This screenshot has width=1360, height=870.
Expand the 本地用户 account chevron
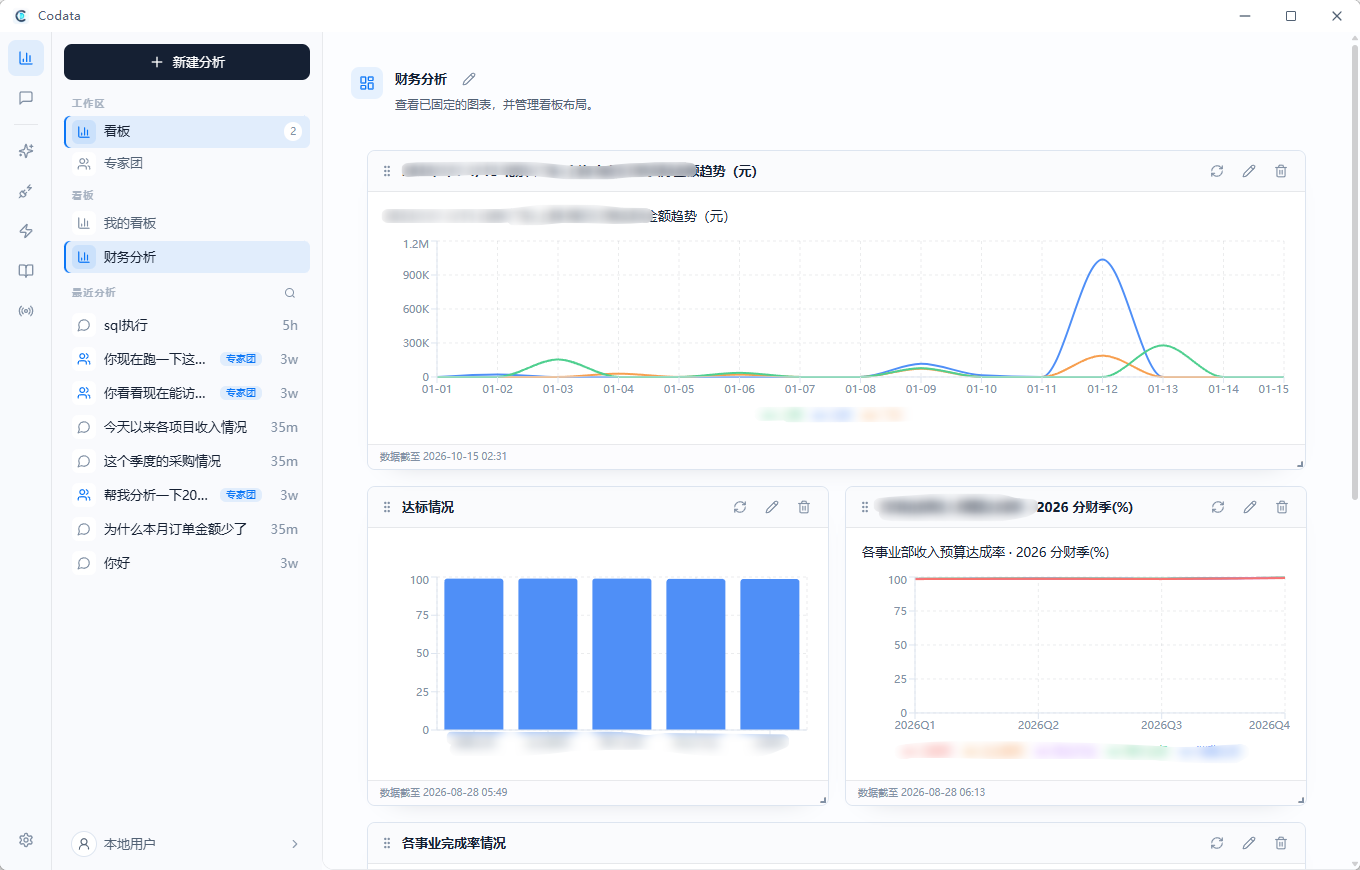(x=295, y=844)
